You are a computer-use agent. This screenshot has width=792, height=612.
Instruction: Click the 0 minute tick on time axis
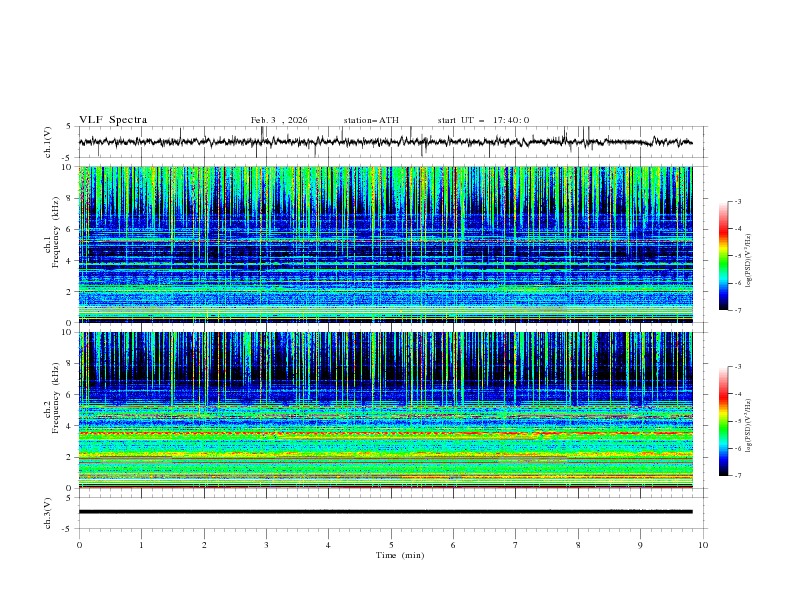79,545
